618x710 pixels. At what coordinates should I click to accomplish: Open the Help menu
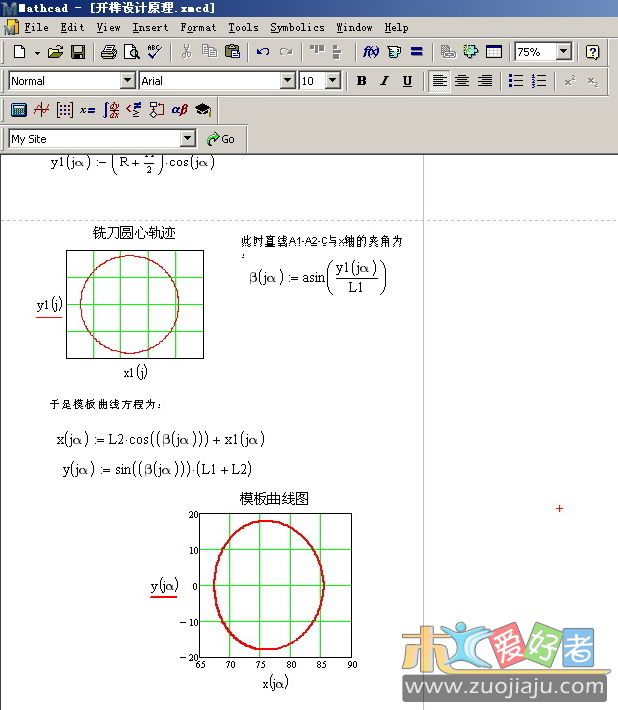(396, 28)
